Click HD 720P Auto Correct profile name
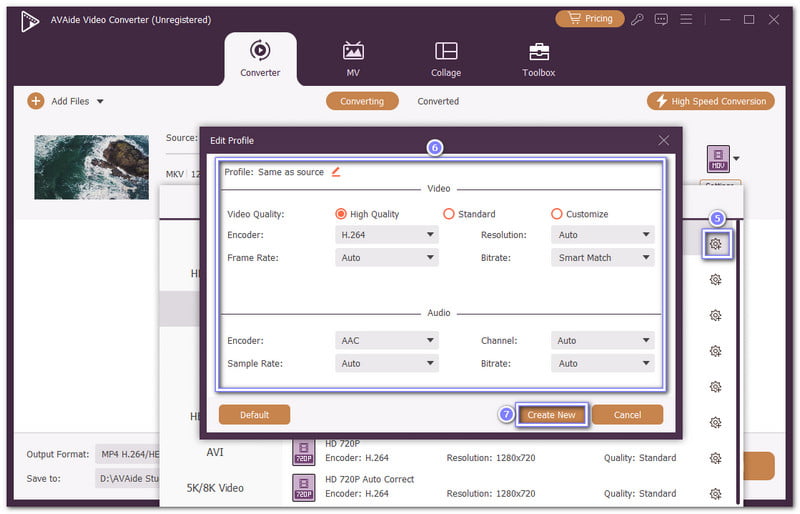 (x=369, y=479)
